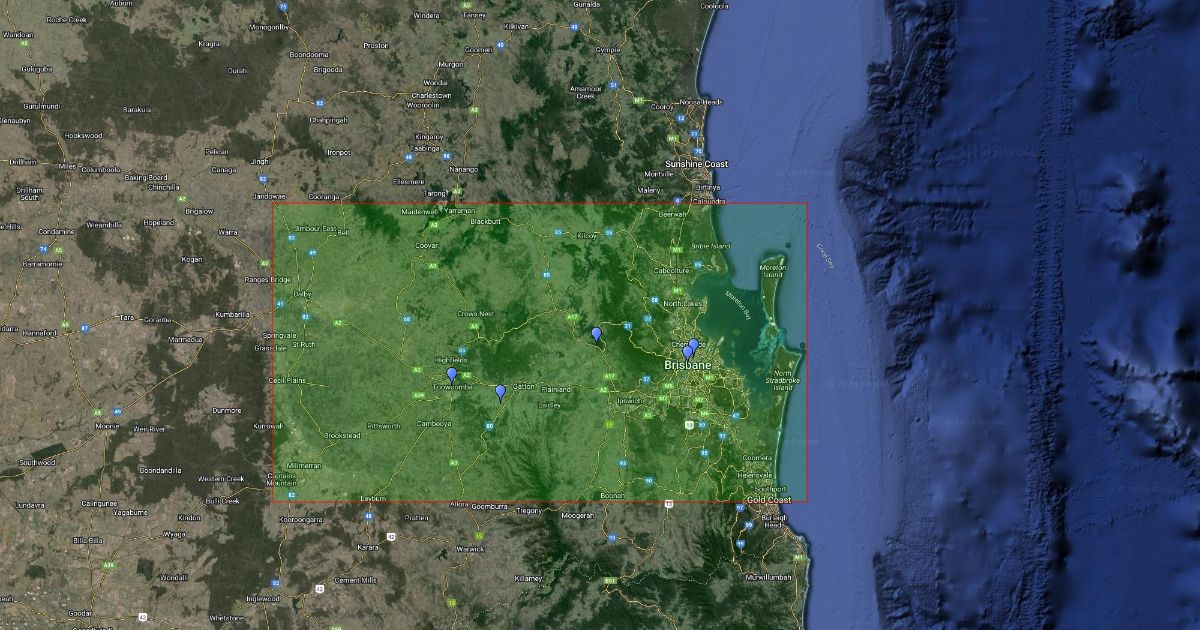Click North Stradbroke Island on the map

(782, 379)
